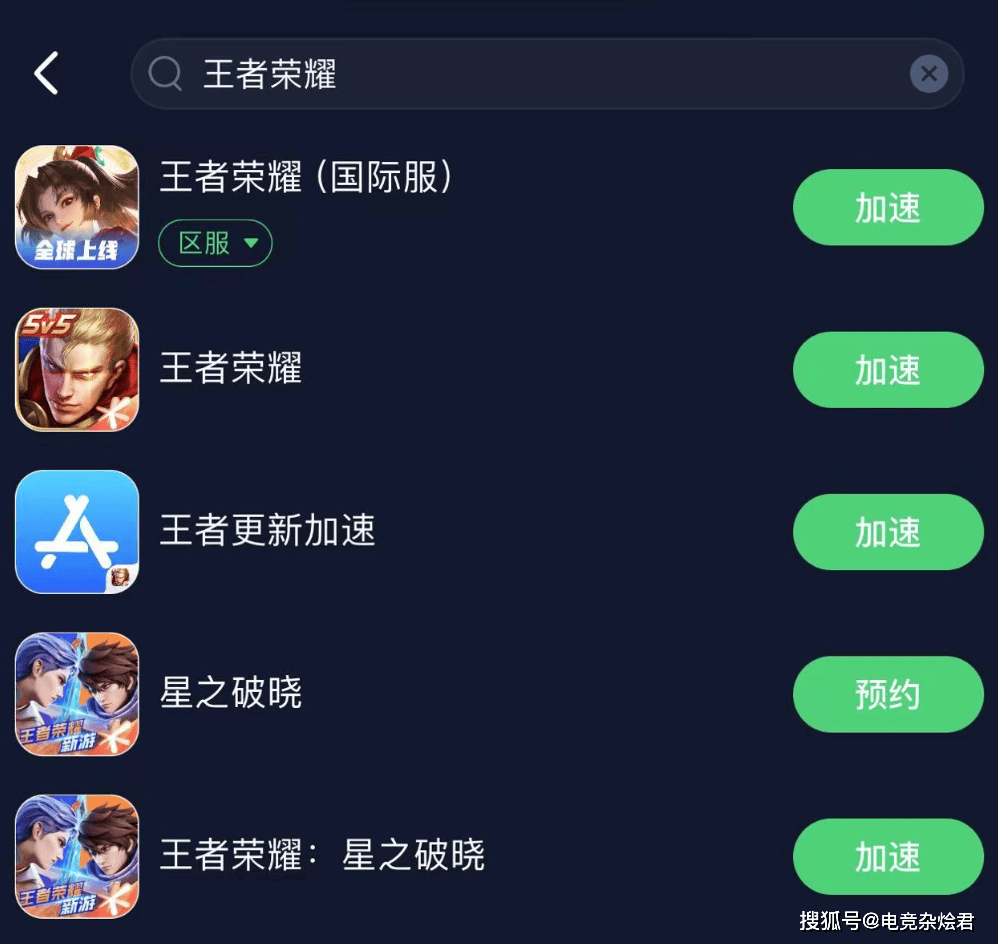Image resolution: width=998 pixels, height=944 pixels.
Task: Expand the 区服 server dropdown
Action: (x=215, y=243)
